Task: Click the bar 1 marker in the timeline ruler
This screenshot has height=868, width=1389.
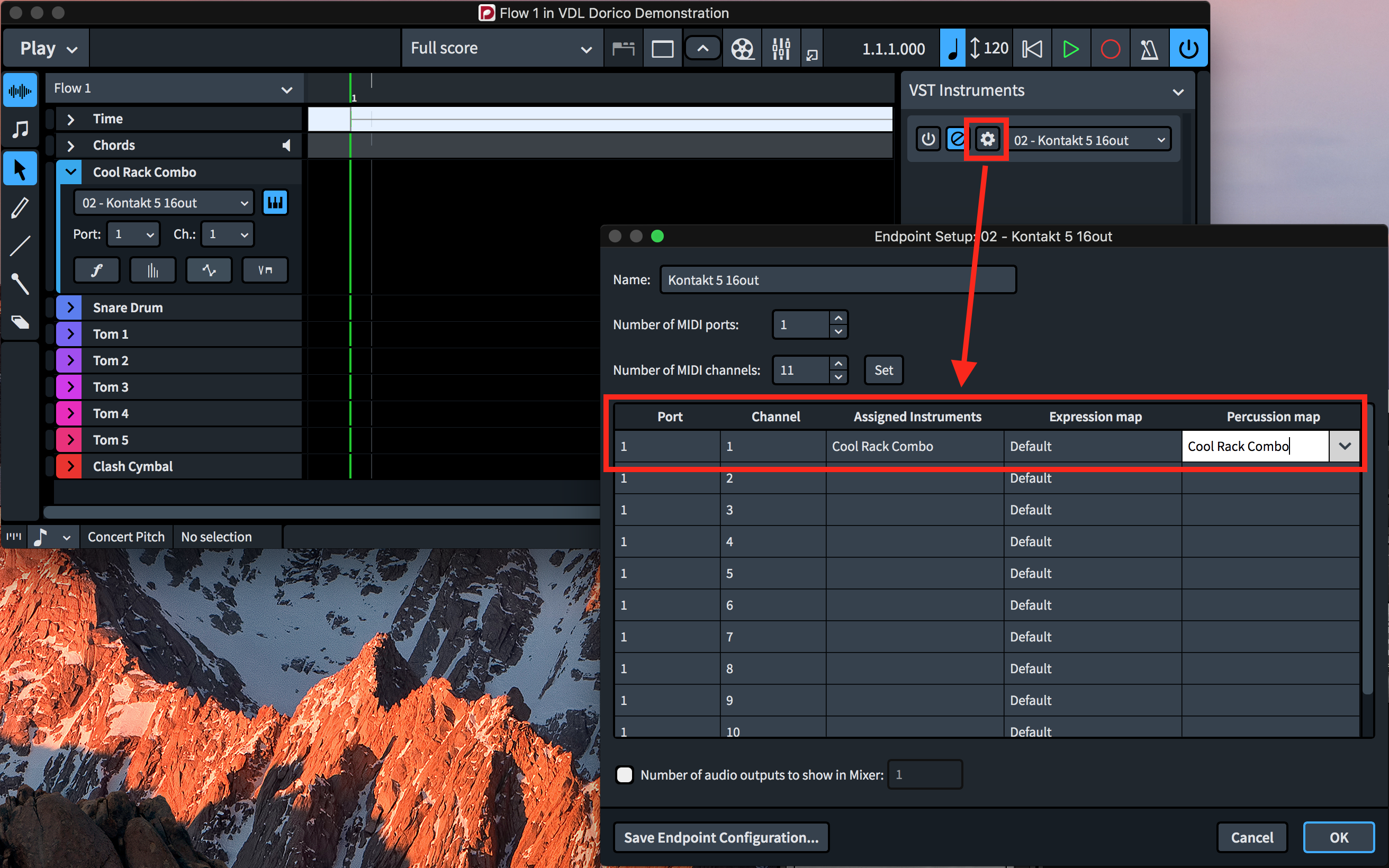Action: click(354, 98)
